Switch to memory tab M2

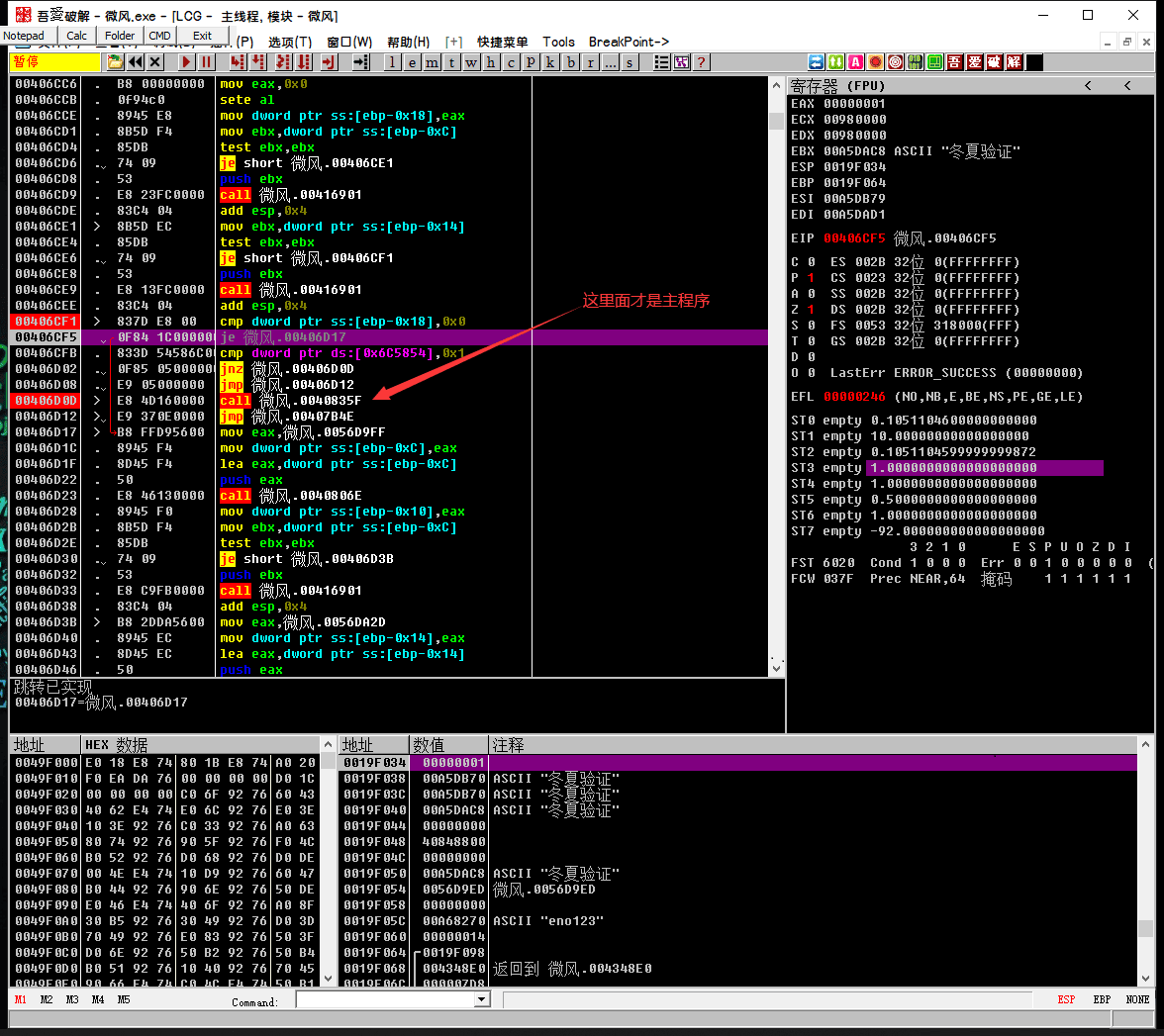(46, 999)
